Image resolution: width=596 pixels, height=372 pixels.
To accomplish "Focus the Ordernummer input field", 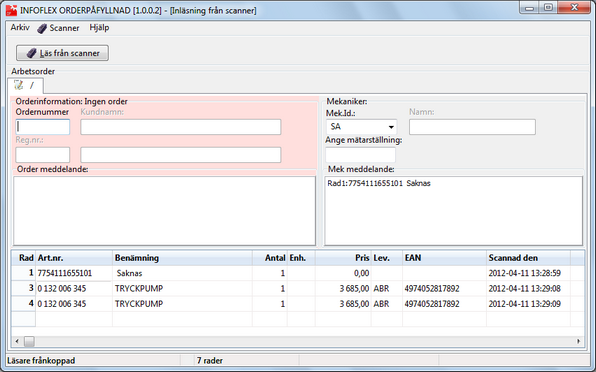I will pyautogui.click(x=43, y=127).
